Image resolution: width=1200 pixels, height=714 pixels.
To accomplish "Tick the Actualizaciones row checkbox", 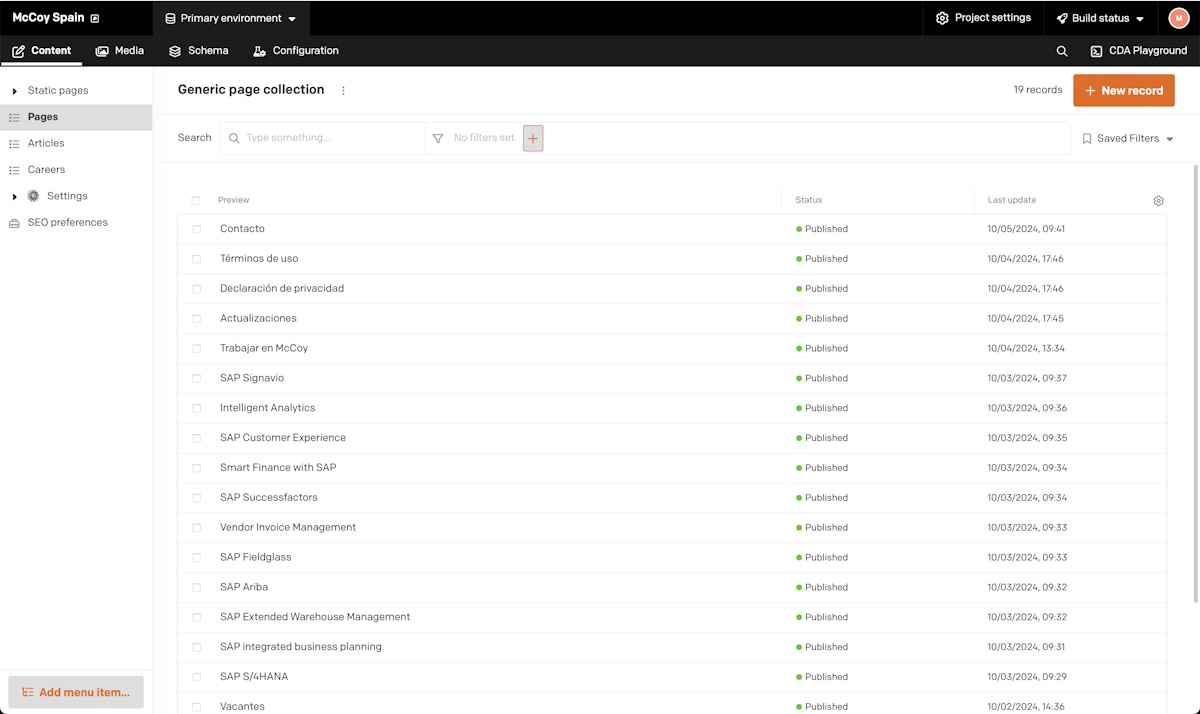I will coord(196,319).
